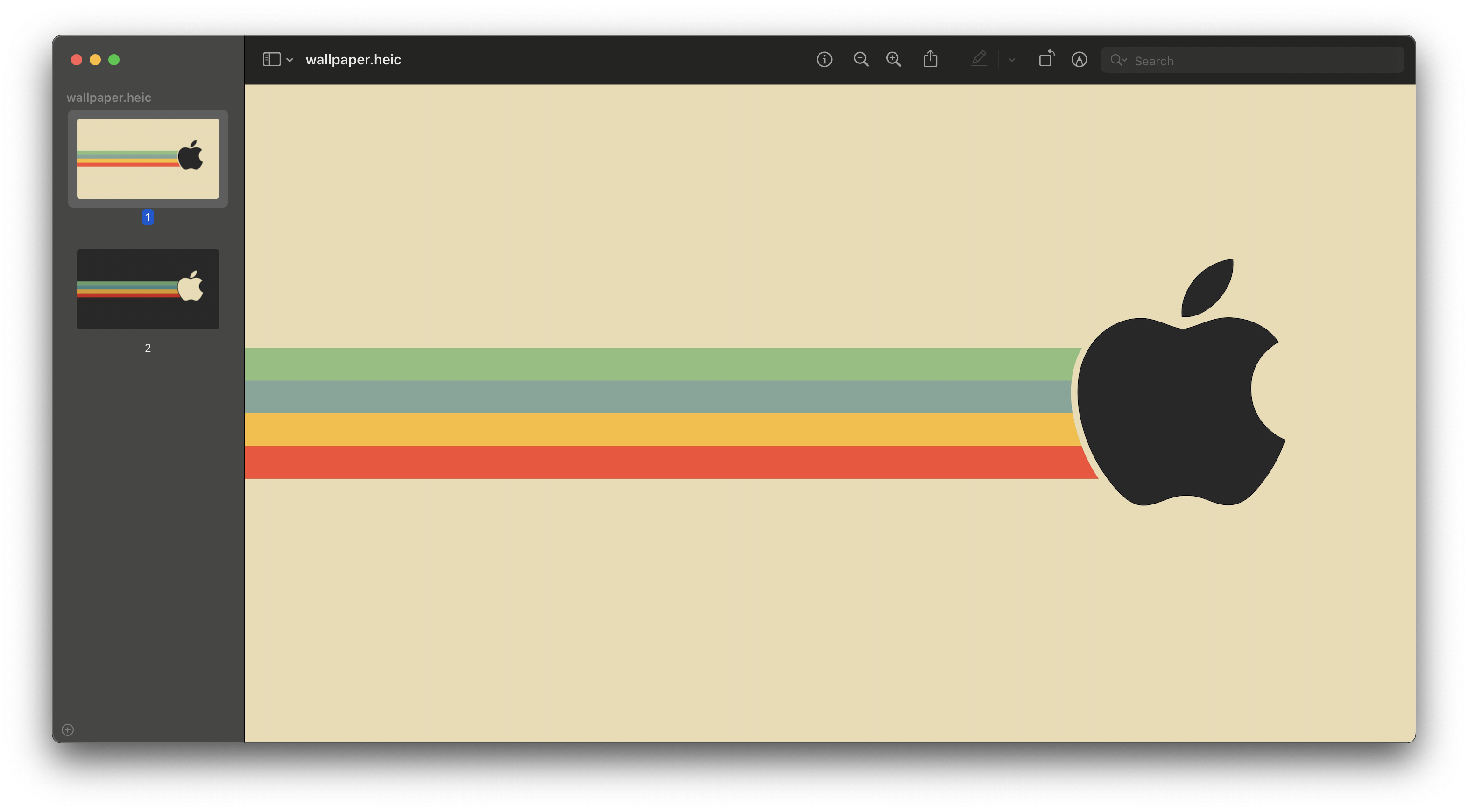Select the Highlight pen tool
Viewport: 1468px width, 812px height.
[979, 59]
